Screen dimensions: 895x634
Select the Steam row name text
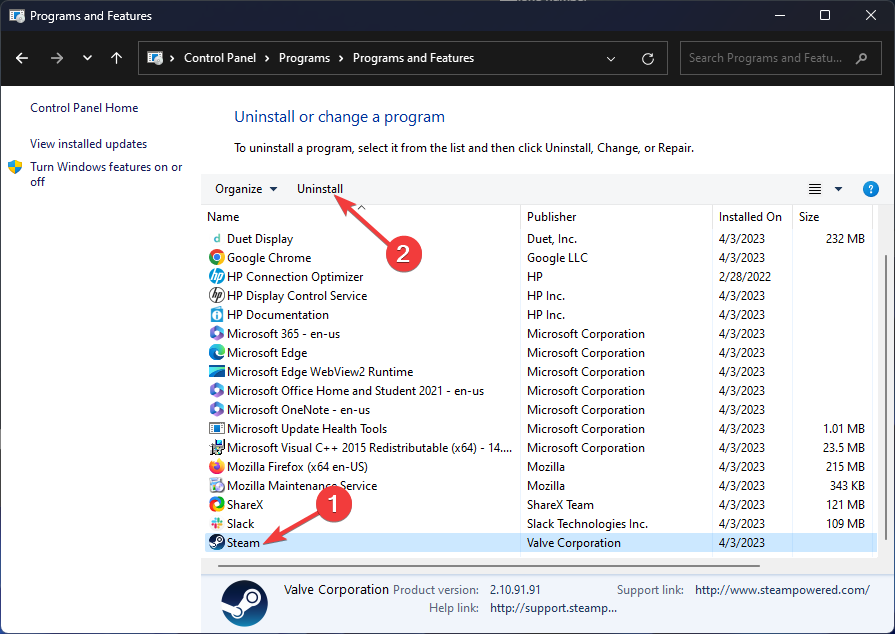coord(243,543)
